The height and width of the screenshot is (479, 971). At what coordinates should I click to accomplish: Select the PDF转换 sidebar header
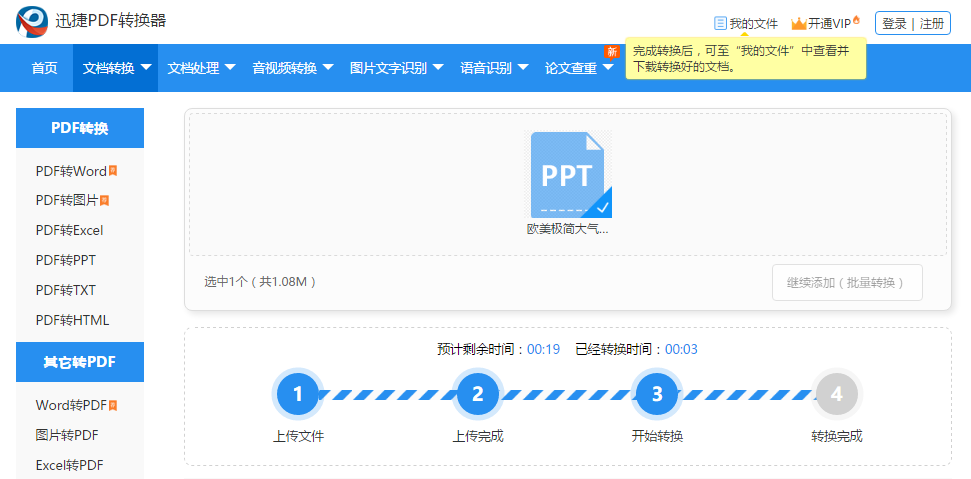tap(80, 128)
